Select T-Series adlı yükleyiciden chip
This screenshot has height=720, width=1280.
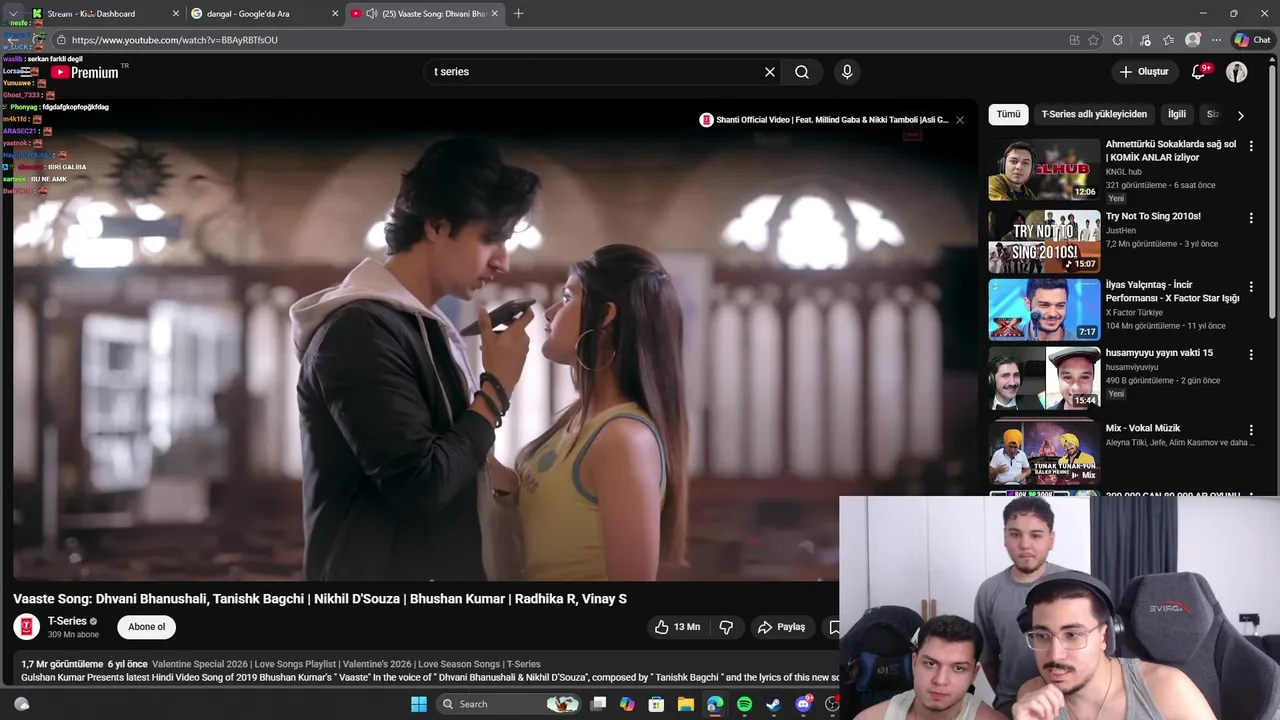[1094, 114]
